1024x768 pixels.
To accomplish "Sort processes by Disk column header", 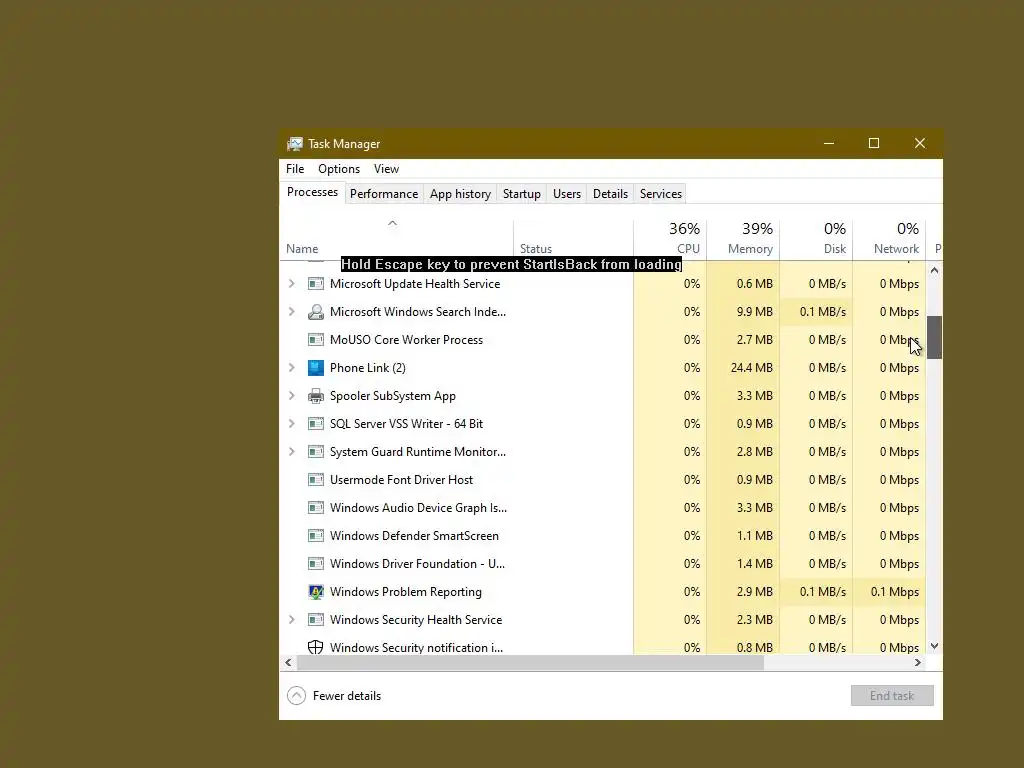I will point(816,239).
